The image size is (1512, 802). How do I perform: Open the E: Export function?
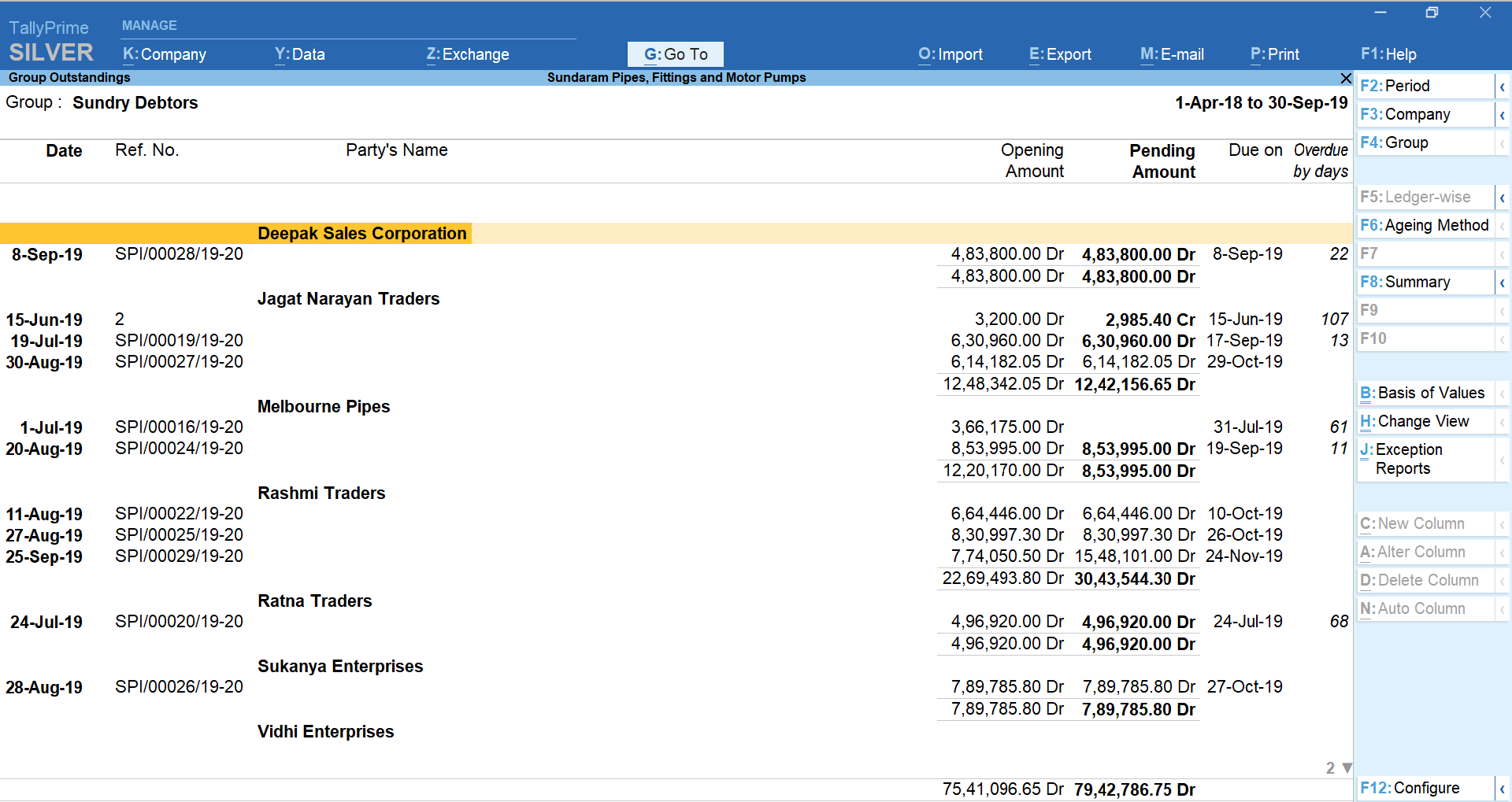pos(1059,54)
